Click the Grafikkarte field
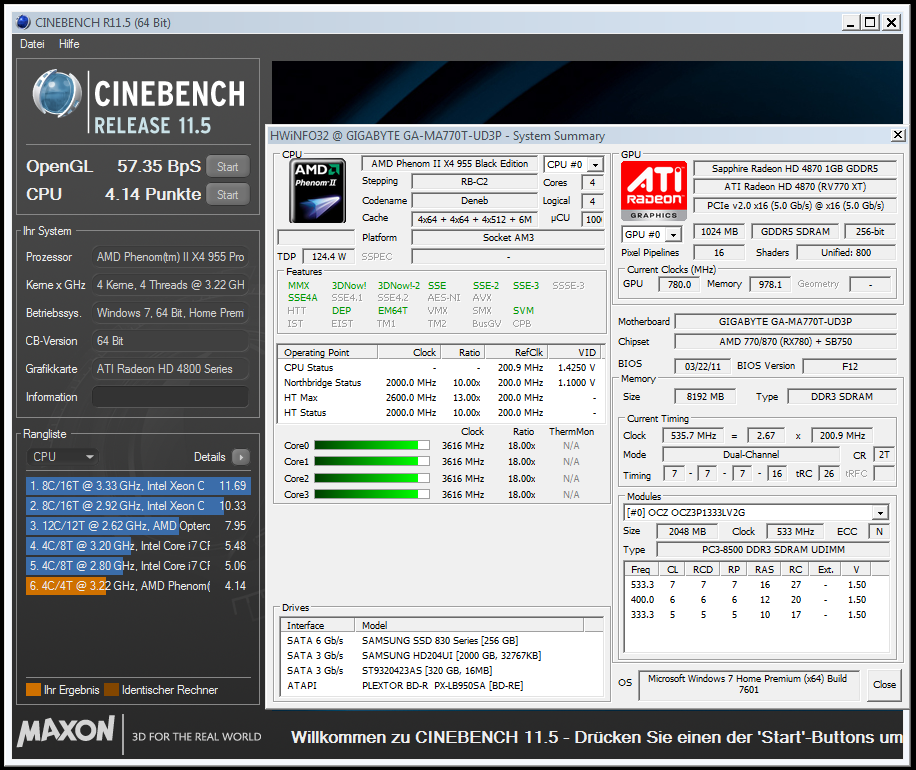The image size is (916, 770). [170, 369]
